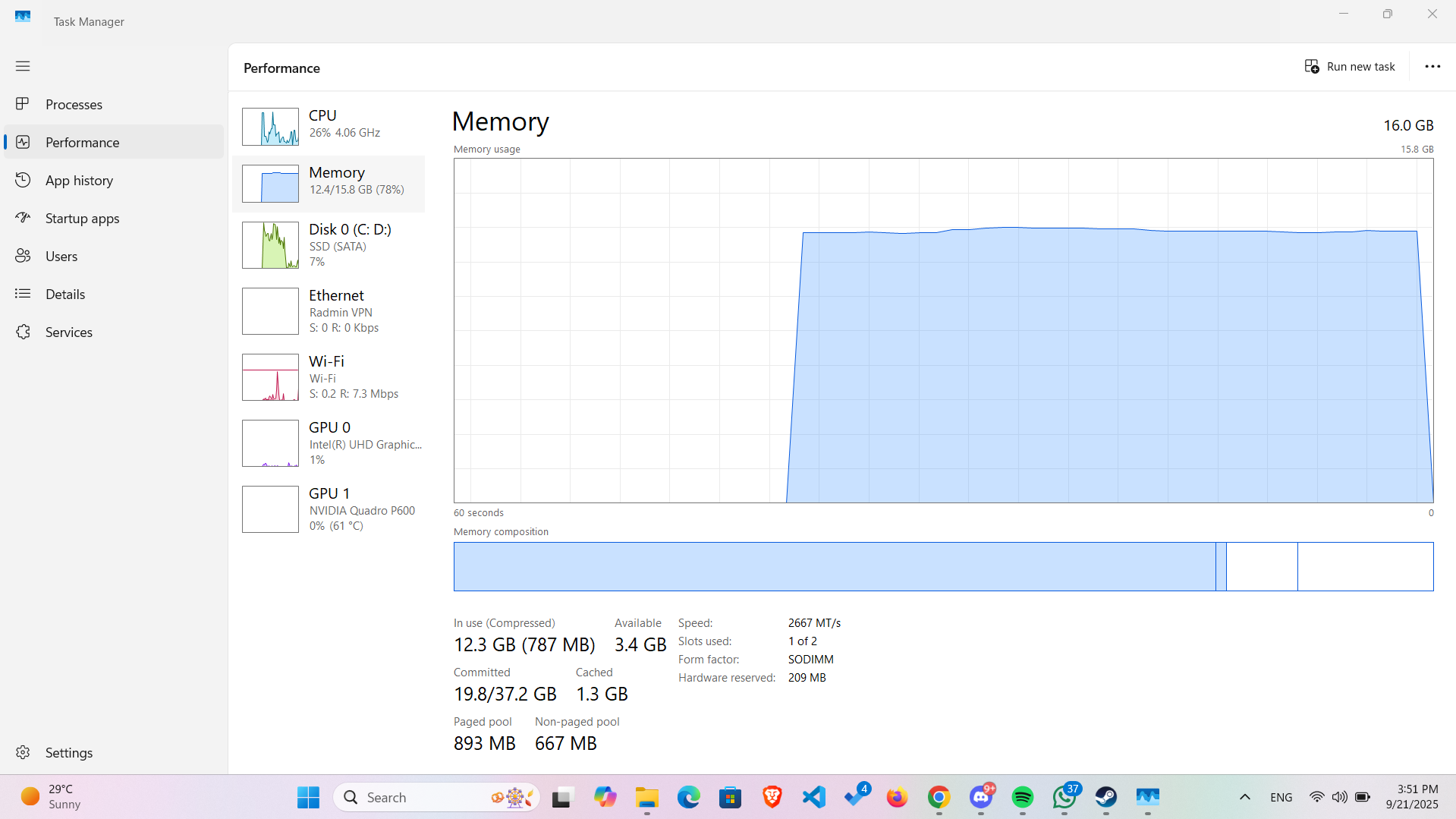Open the Services page
Viewport: 1456px width, 819px height.
114,332
